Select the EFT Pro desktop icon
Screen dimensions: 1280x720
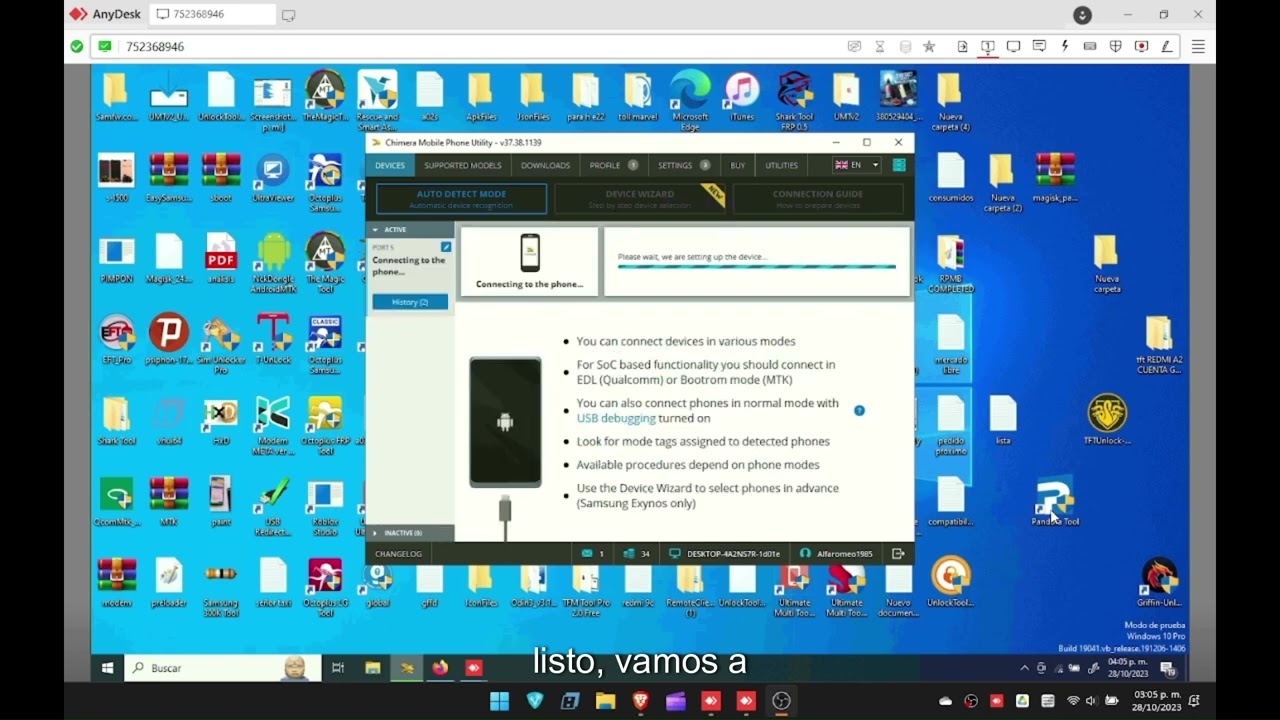[x=117, y=340]
